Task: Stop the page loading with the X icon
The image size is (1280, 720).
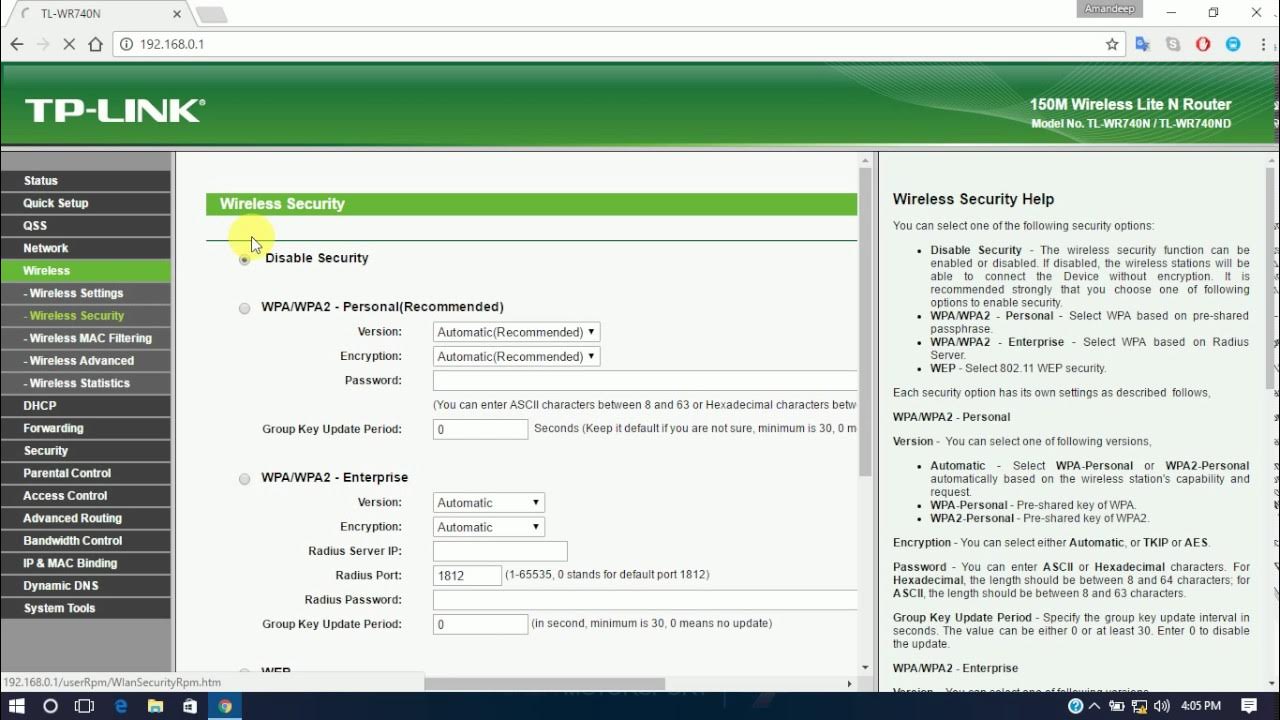Action: (x=69, y=44)
